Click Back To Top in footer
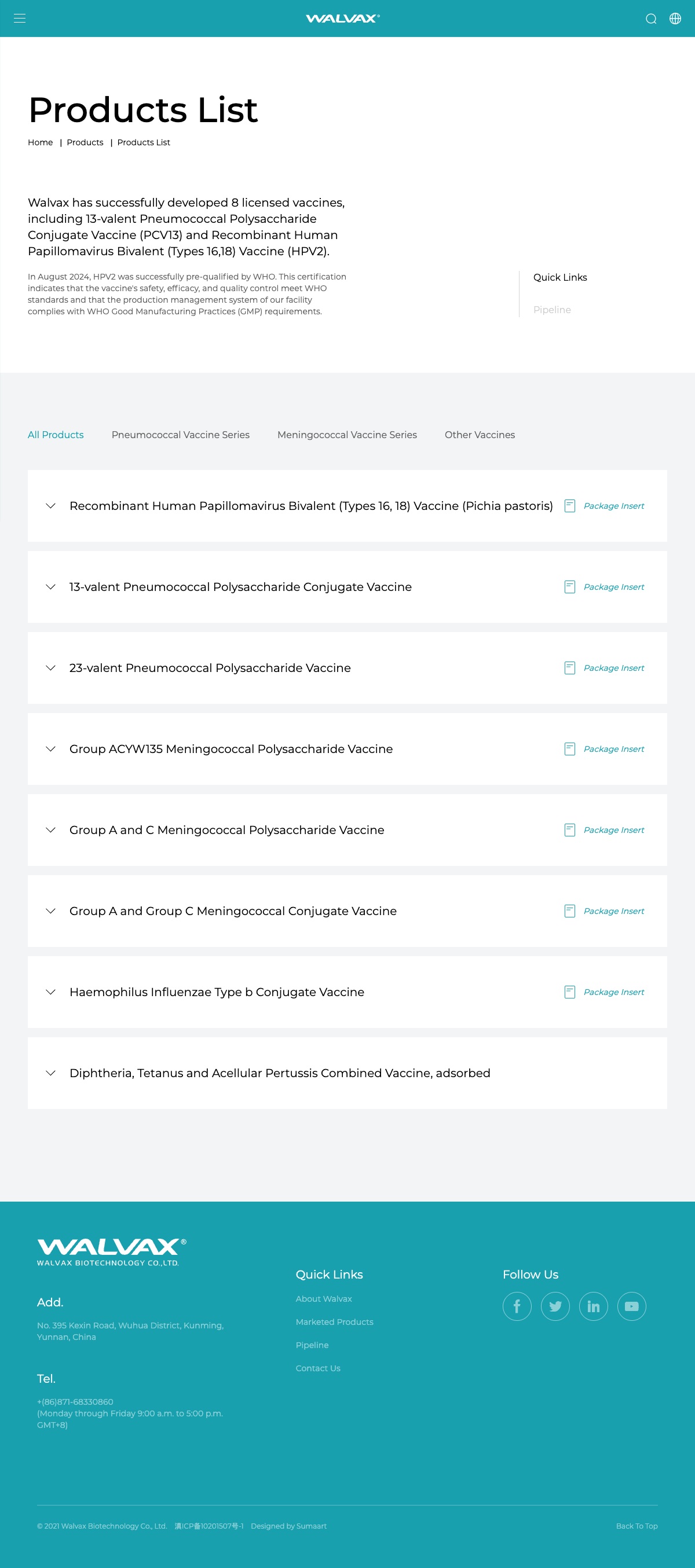Screen dimensions: 695x1568 (x=637, y=1526)
